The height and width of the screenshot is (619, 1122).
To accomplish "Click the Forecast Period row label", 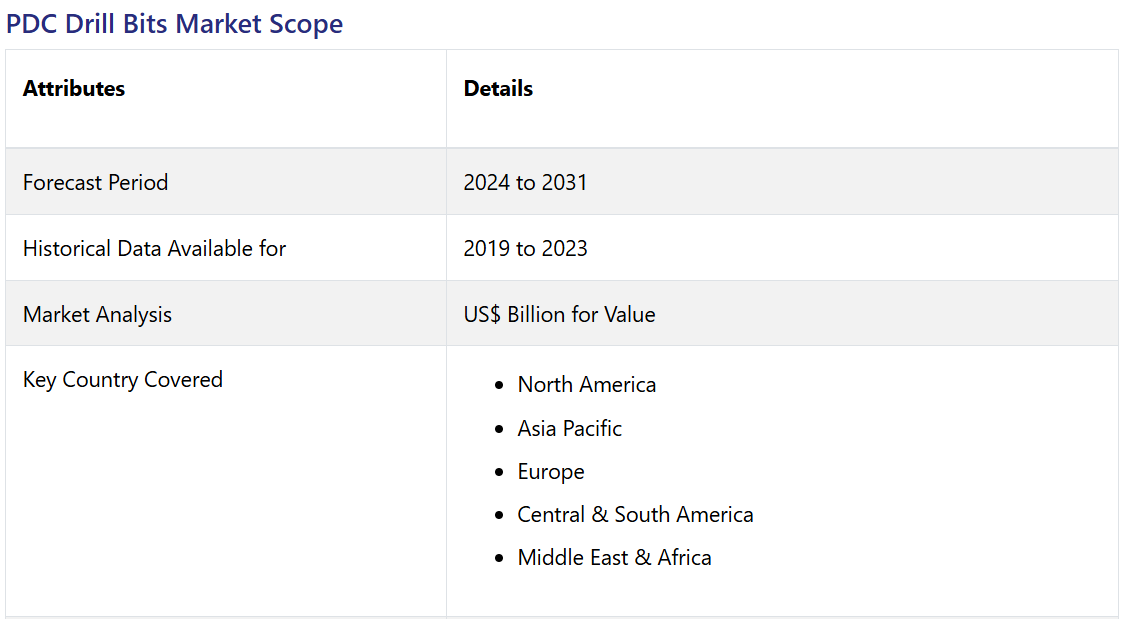I will pos(95,182).
